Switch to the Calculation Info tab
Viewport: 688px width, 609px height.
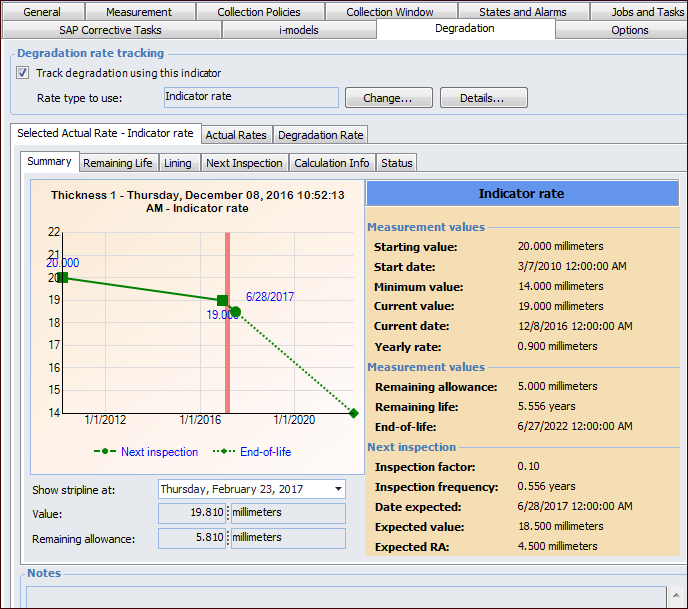coord(332,163)
